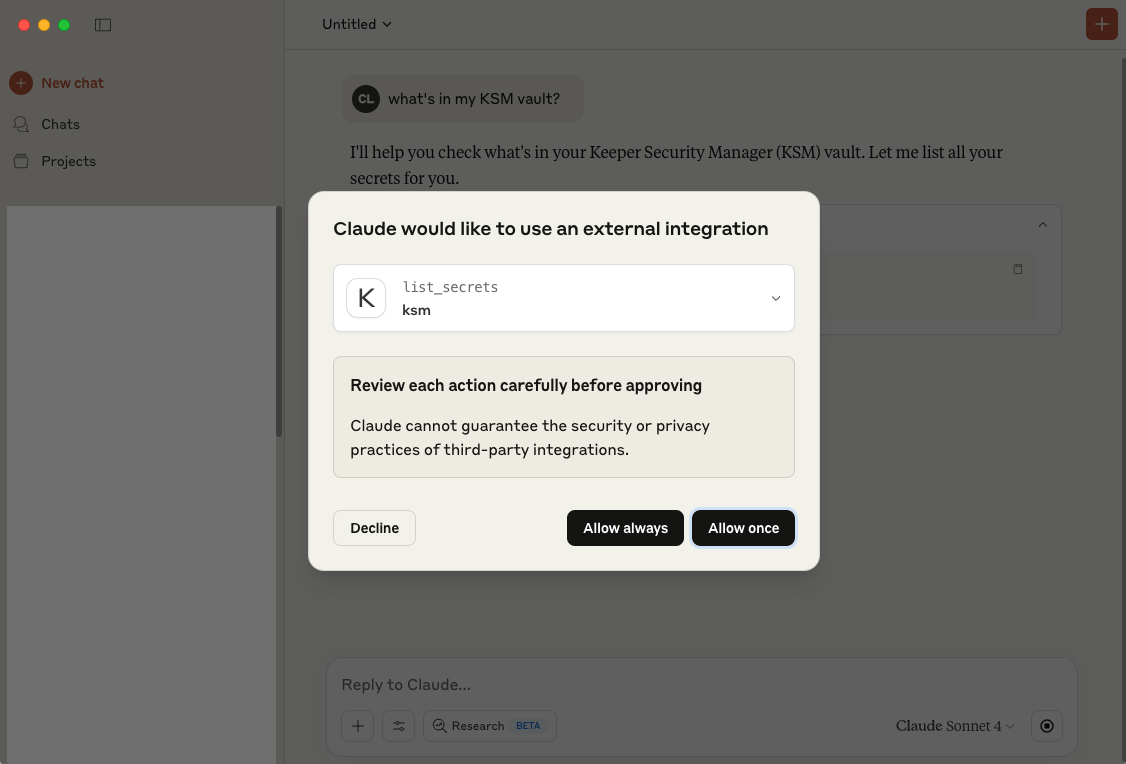
Task: Click Allow always for ksm
Action: pyautogui.click(x=625, y=528)
